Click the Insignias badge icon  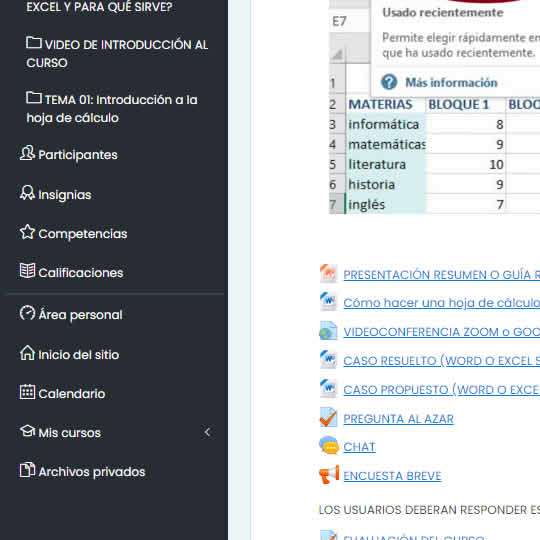(27, 193)
